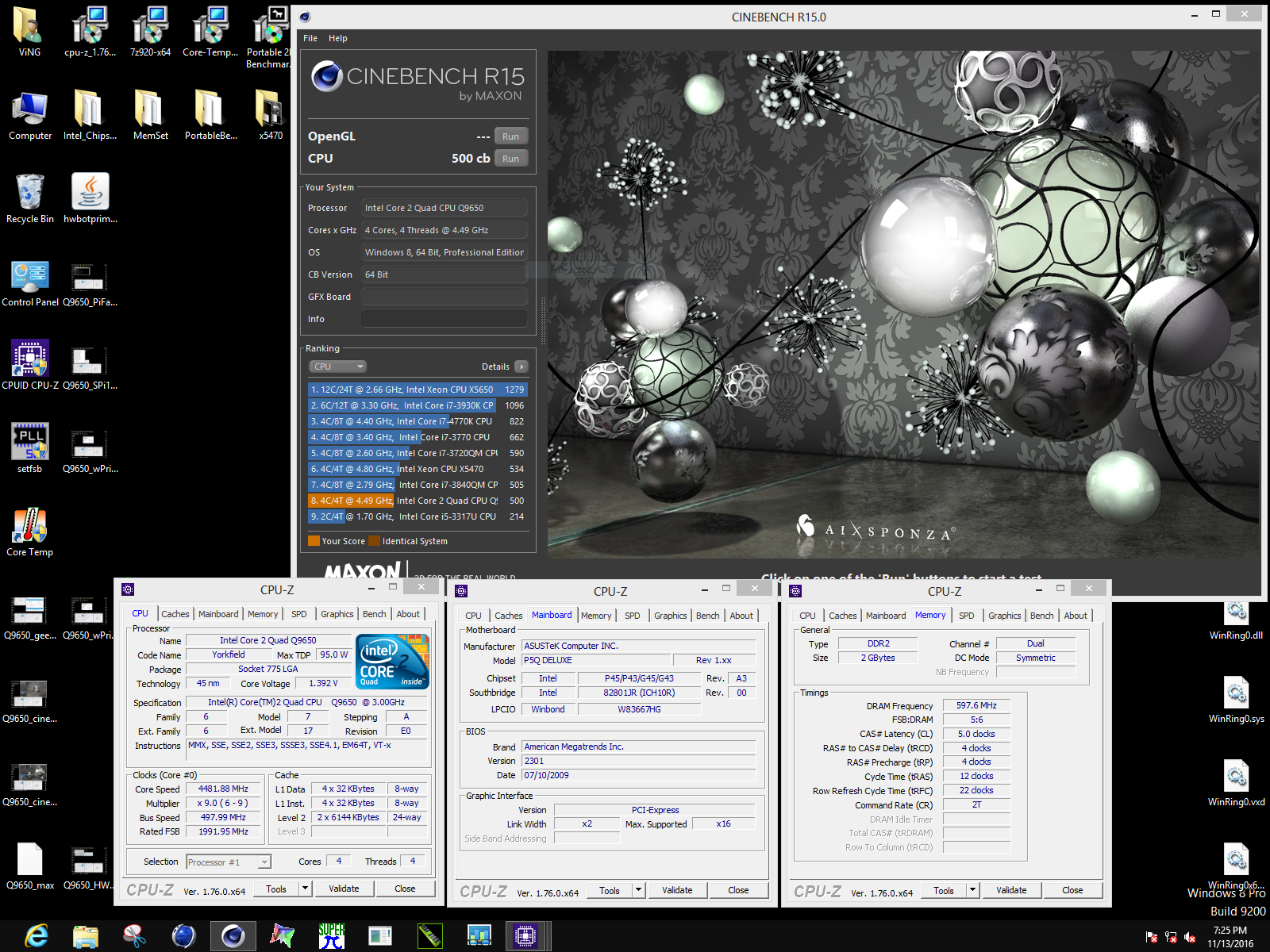Expand ranking Details arrow

click(x=521, y=367)
